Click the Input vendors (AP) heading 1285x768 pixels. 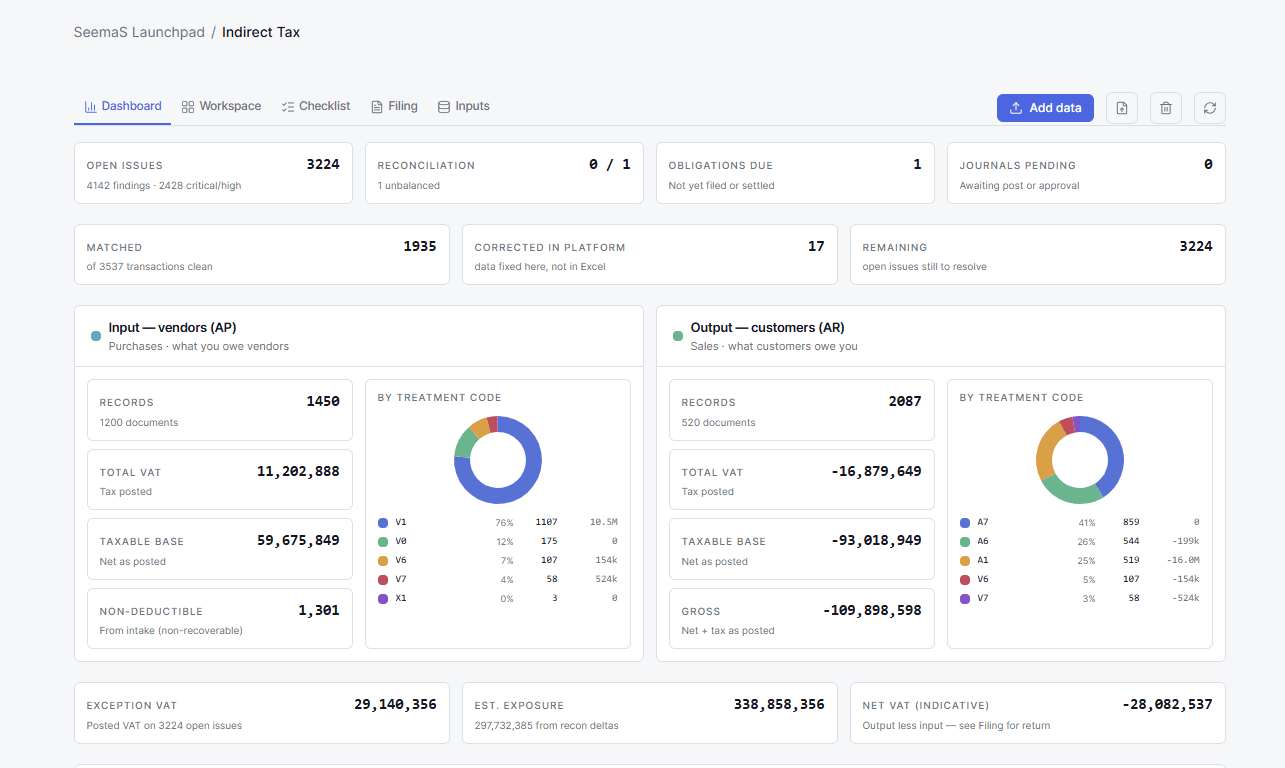pyautogui.click(x=172, y=328)
